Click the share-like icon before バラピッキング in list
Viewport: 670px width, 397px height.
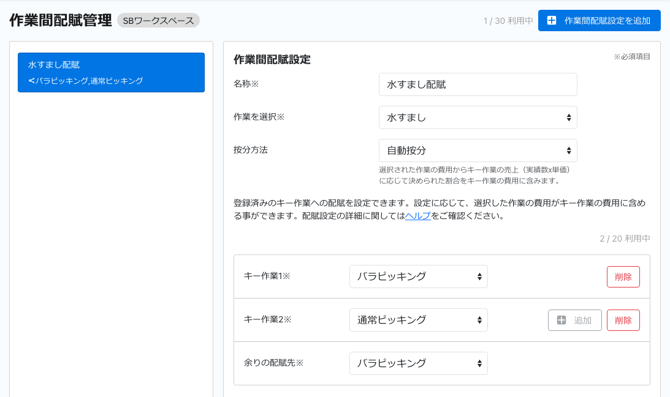[31, 80]
